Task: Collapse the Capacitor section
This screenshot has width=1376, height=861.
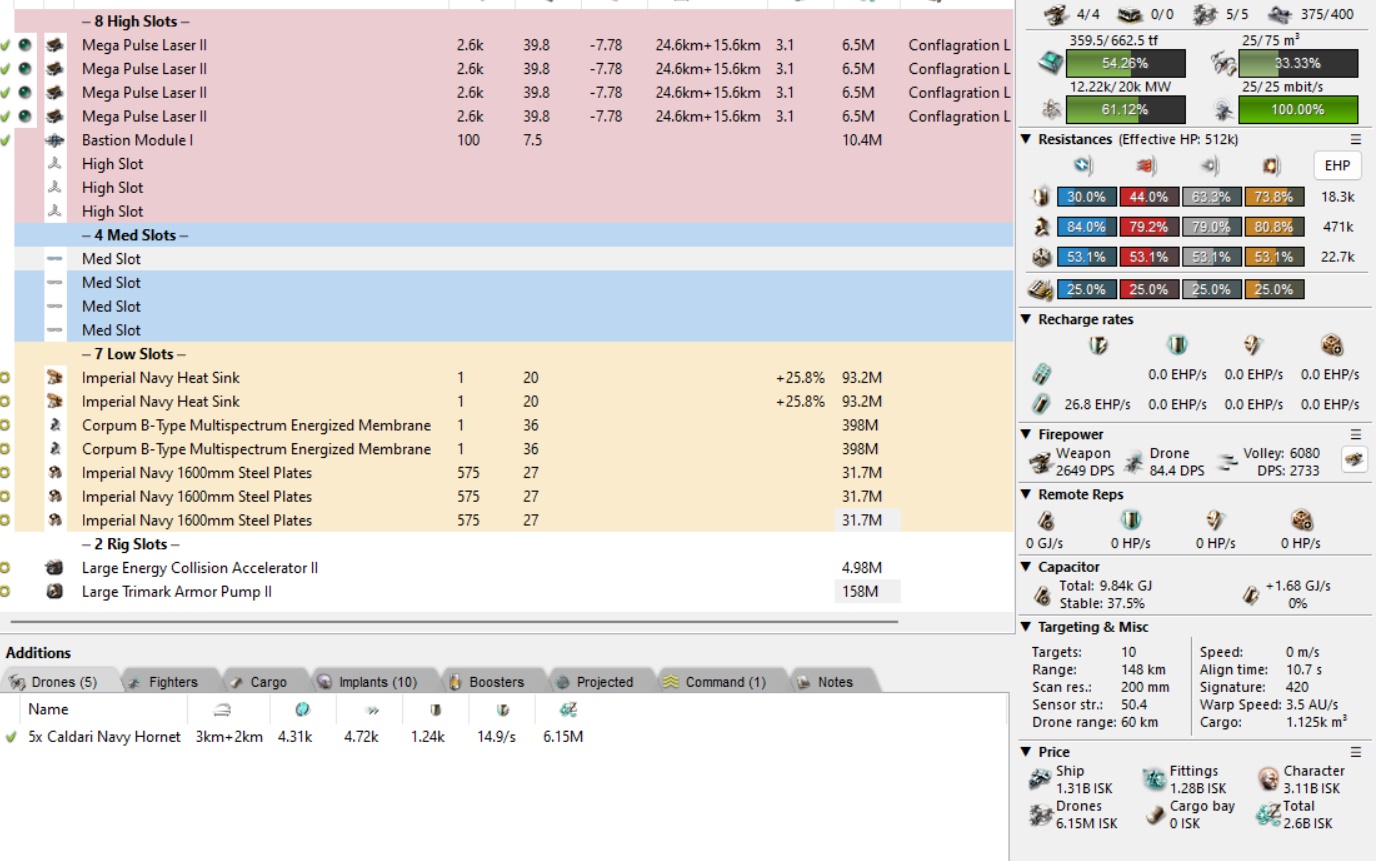Action: [x=1026, y=566]
